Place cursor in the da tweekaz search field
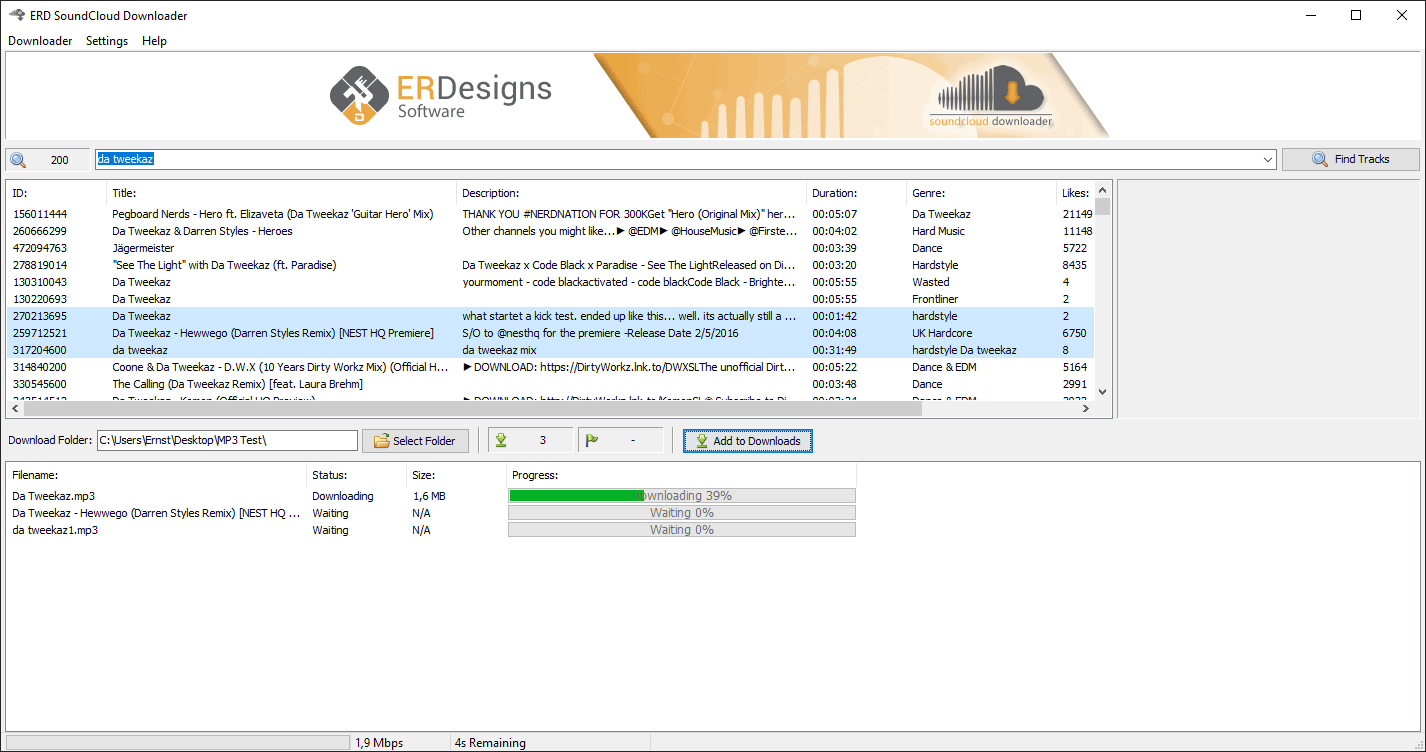1426x752 pixels. point(200,159)
